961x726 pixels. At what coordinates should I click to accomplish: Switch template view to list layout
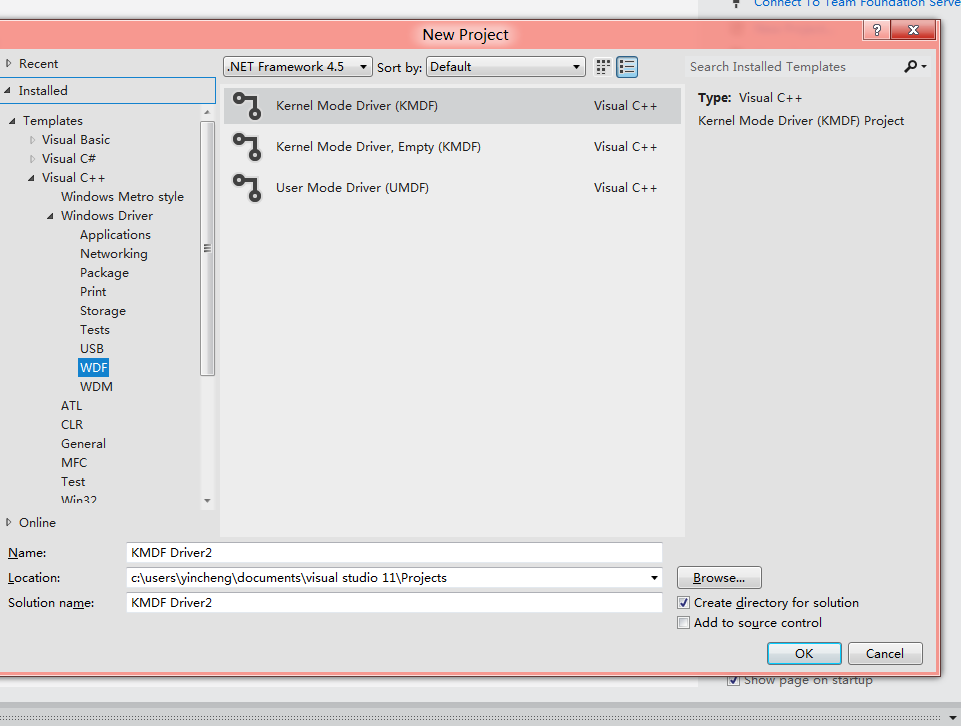click(x=627, y=66)
